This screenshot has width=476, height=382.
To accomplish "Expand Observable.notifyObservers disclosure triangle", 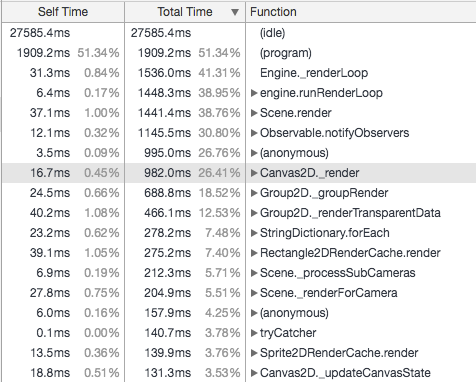I will [254, 133].
